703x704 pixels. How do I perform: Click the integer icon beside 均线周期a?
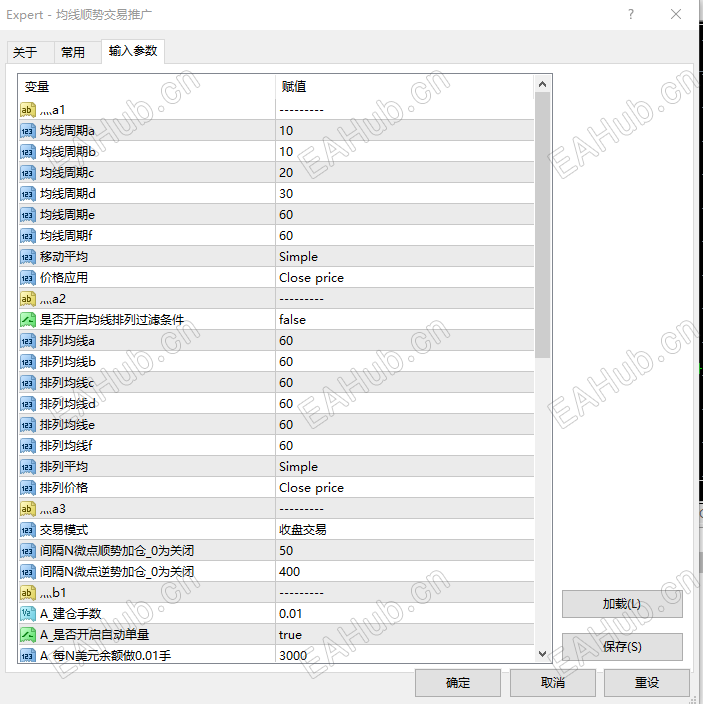tap(27, 131)
